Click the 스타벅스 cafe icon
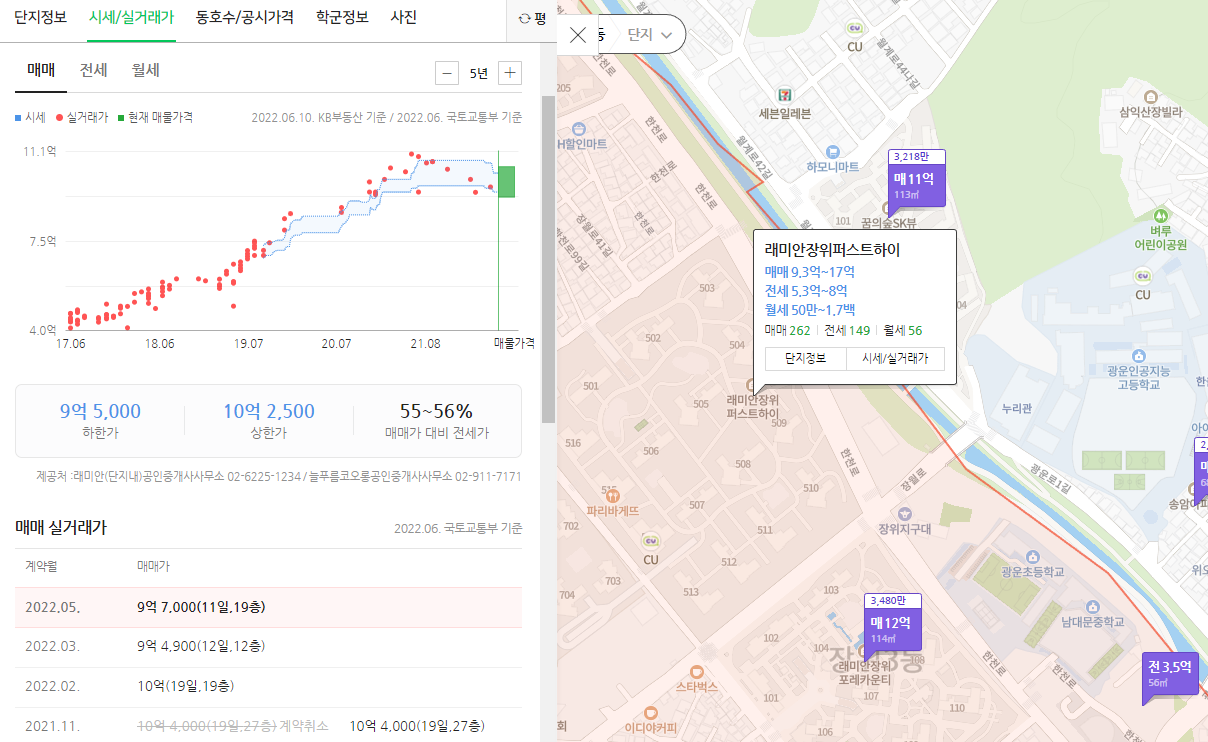 click(x=697, y=670)
